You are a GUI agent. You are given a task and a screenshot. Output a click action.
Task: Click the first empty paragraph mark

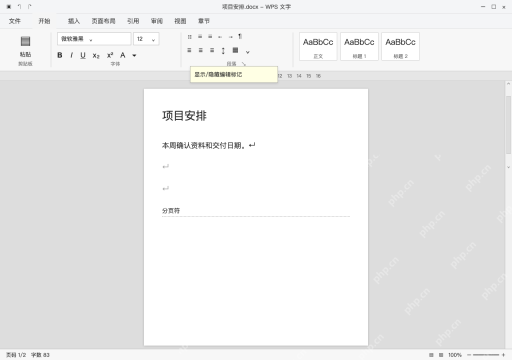pos(166,166)
